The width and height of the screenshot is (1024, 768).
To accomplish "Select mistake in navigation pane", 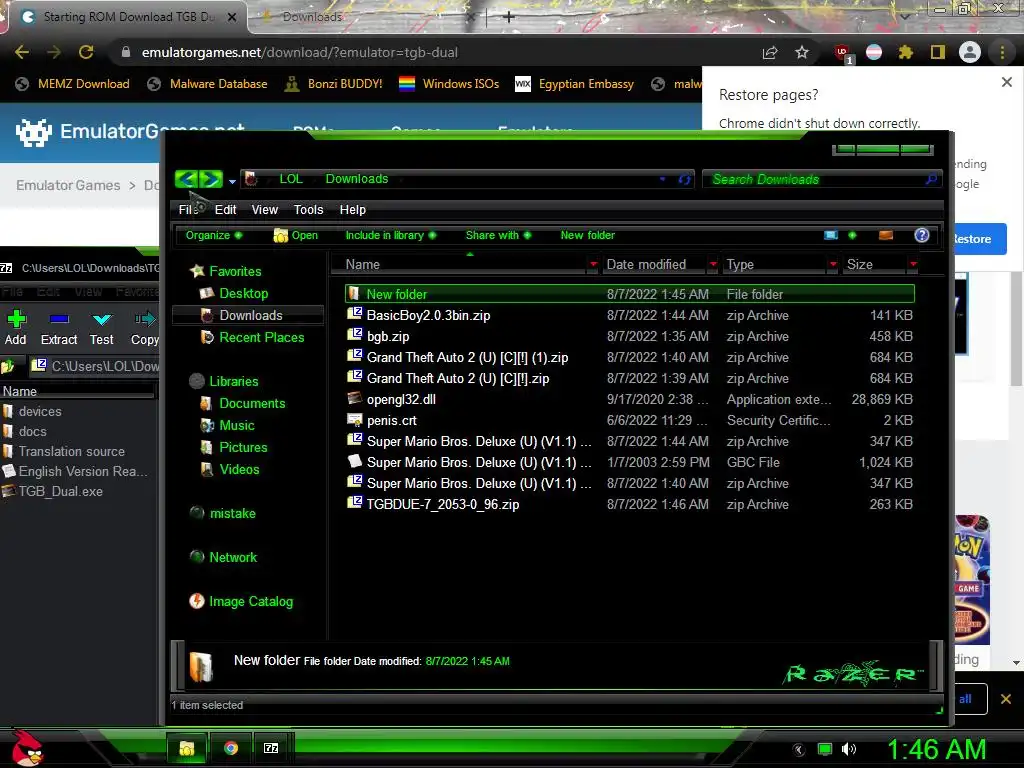I will pos(232,513).
